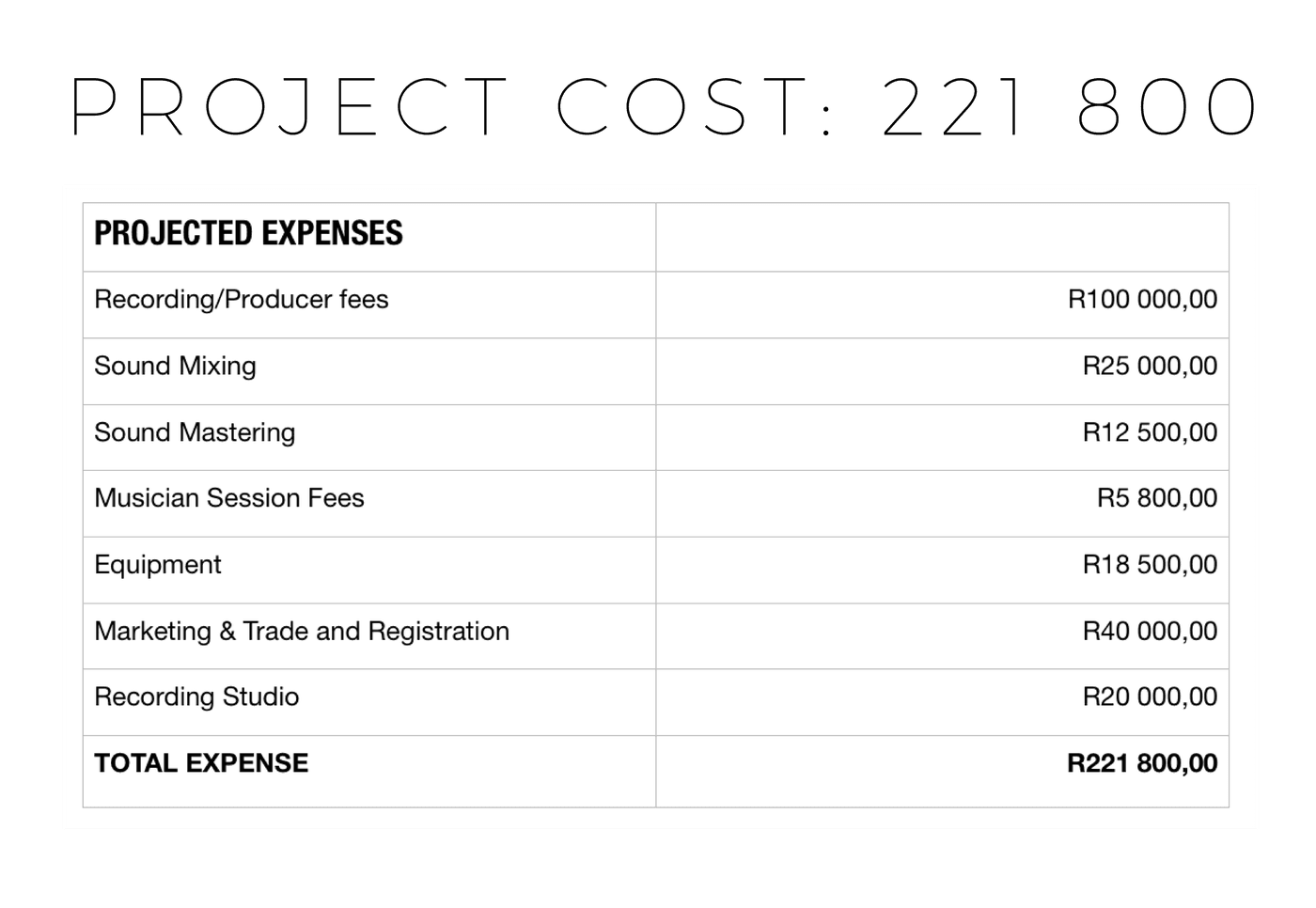Click the 221 800 number in the title
The height and width of the screenshot is (908, 1316).
click(1070, 108)
